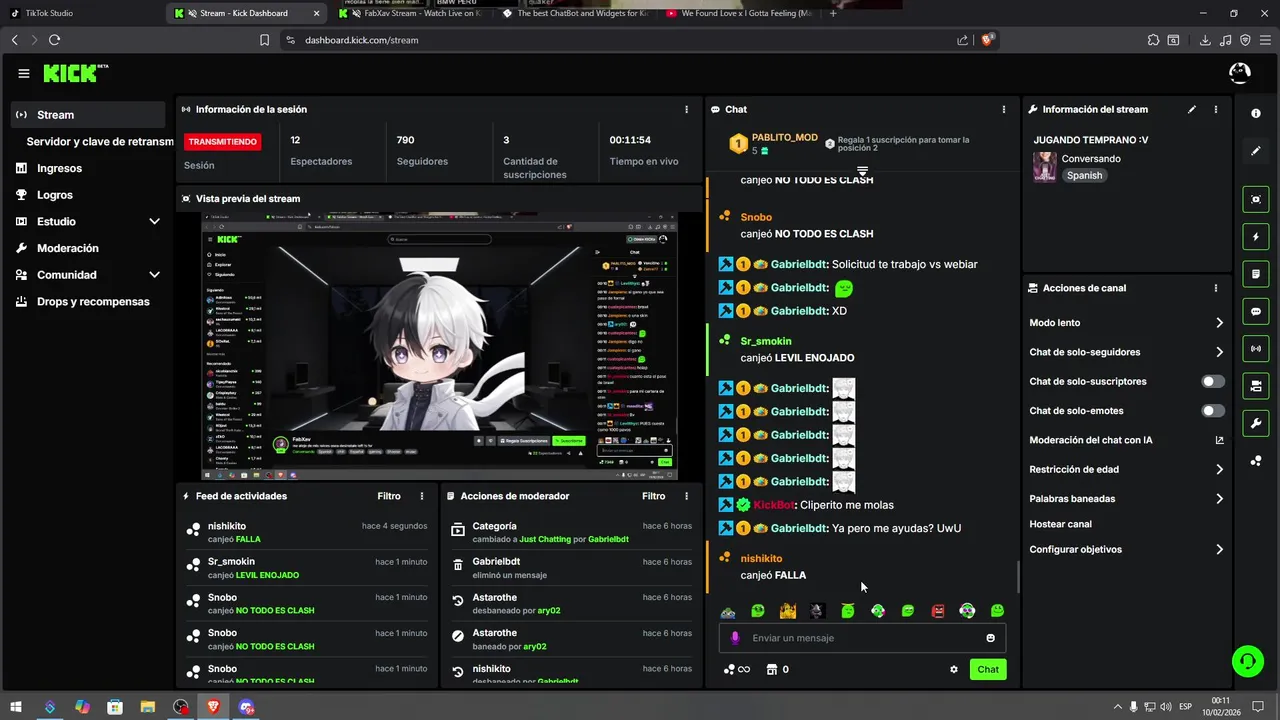Click the Spanish language tag
The width and height of the screenshot is (1280, 720).
coord(1084,175)
